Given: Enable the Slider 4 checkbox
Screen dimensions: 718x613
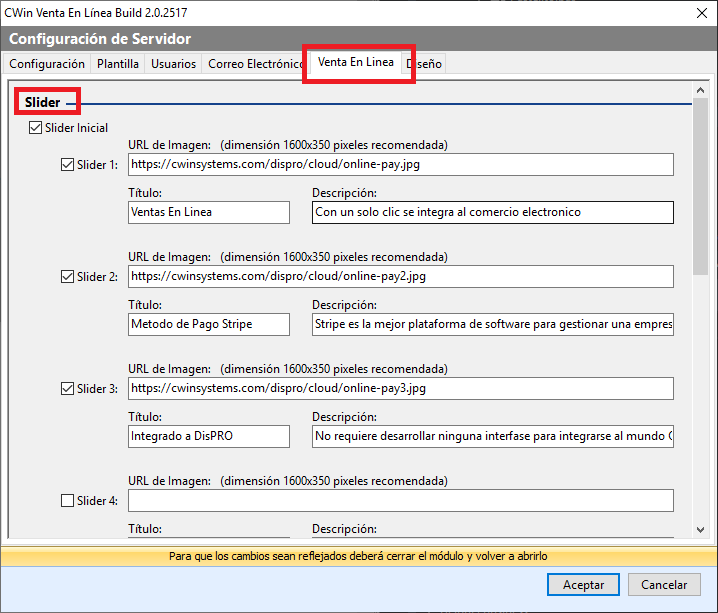Looking at the screenshot, I should click(68, 501).
